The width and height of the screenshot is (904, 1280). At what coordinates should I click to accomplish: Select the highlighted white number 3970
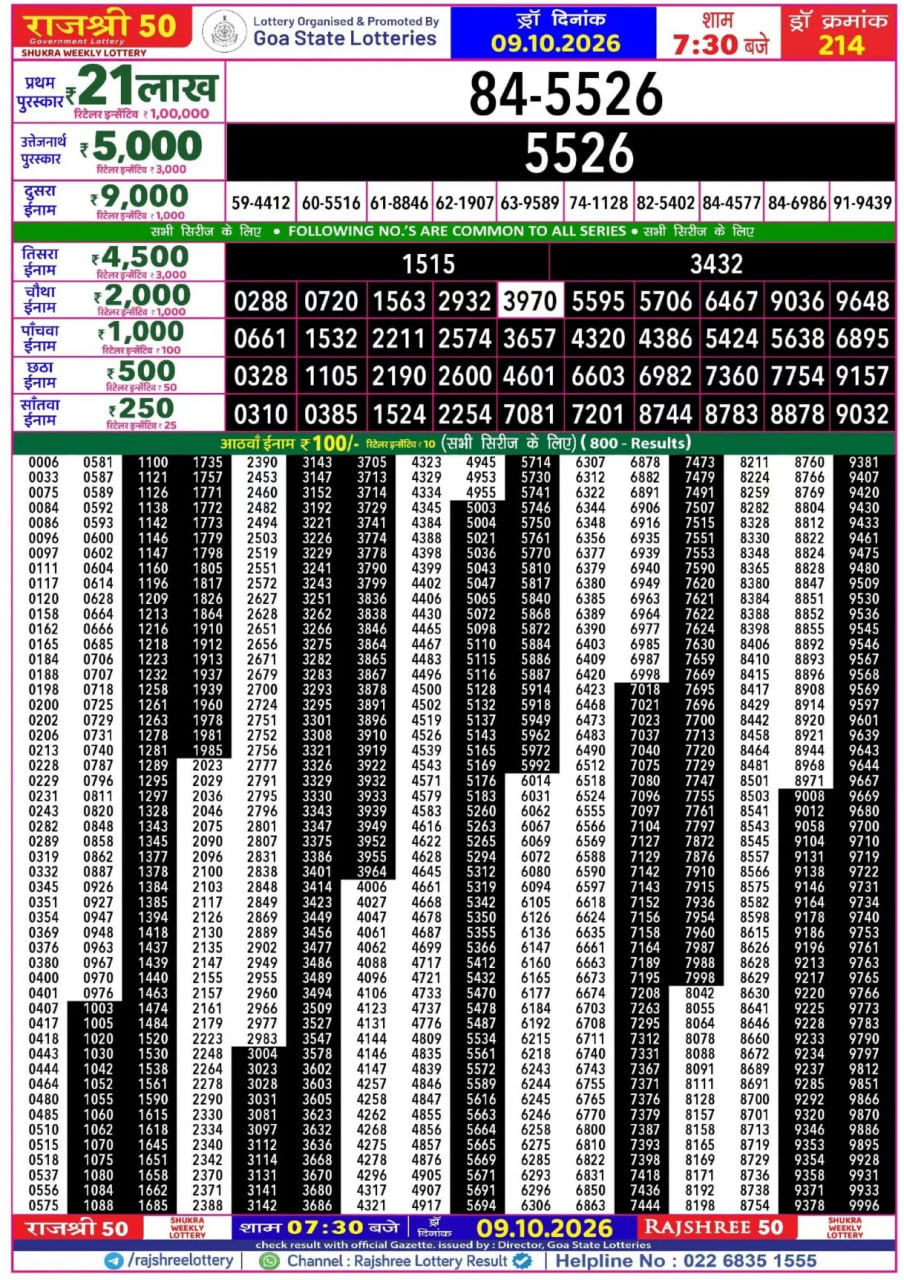[530, 302]
